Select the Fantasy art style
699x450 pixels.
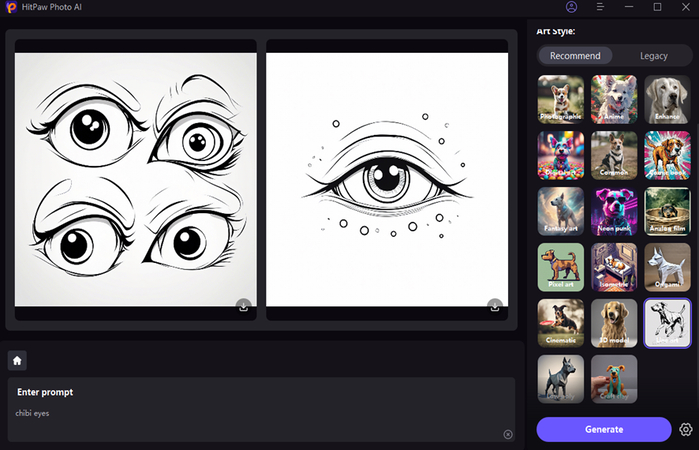pyautogui.click(x=561, y=211)
